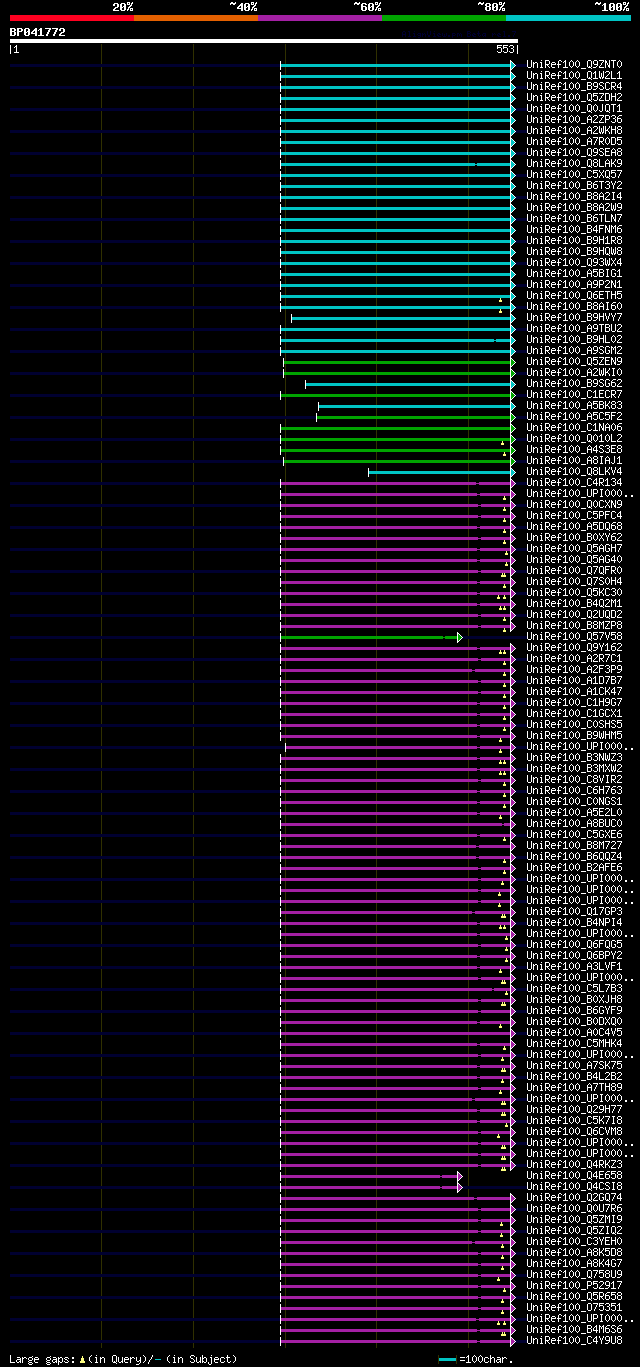This screenshot has height=1367, width=640.
Task: Click the cyan =100char. scale bar
Action: tap(447, 1360)
